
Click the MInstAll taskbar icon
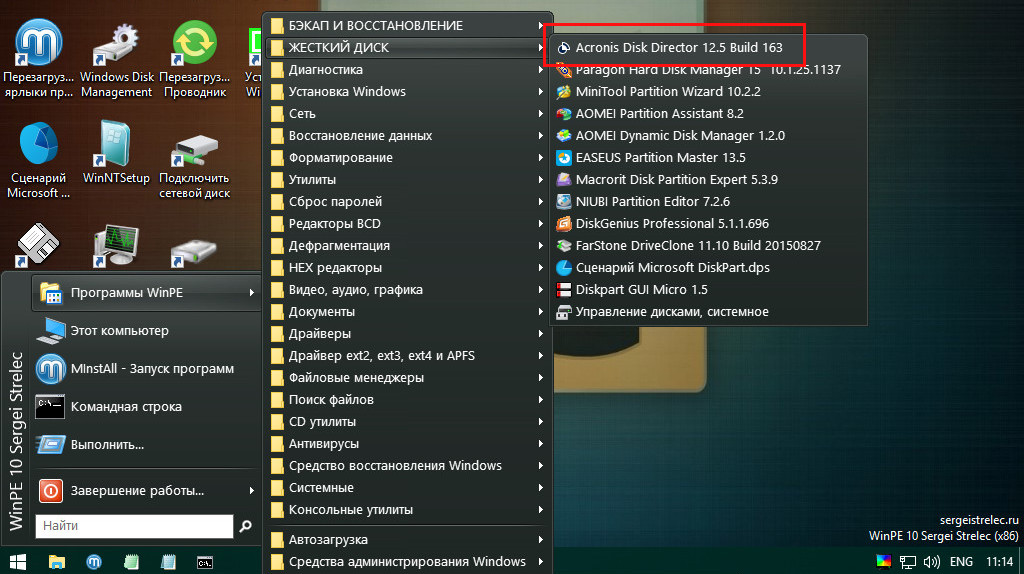(x=94, y=562)
